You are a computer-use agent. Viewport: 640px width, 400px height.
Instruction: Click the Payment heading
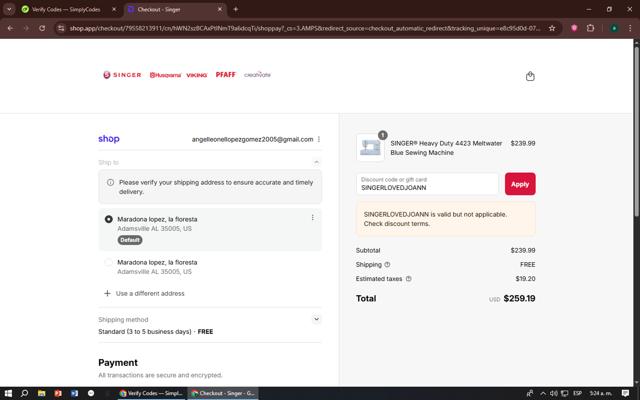118,362
